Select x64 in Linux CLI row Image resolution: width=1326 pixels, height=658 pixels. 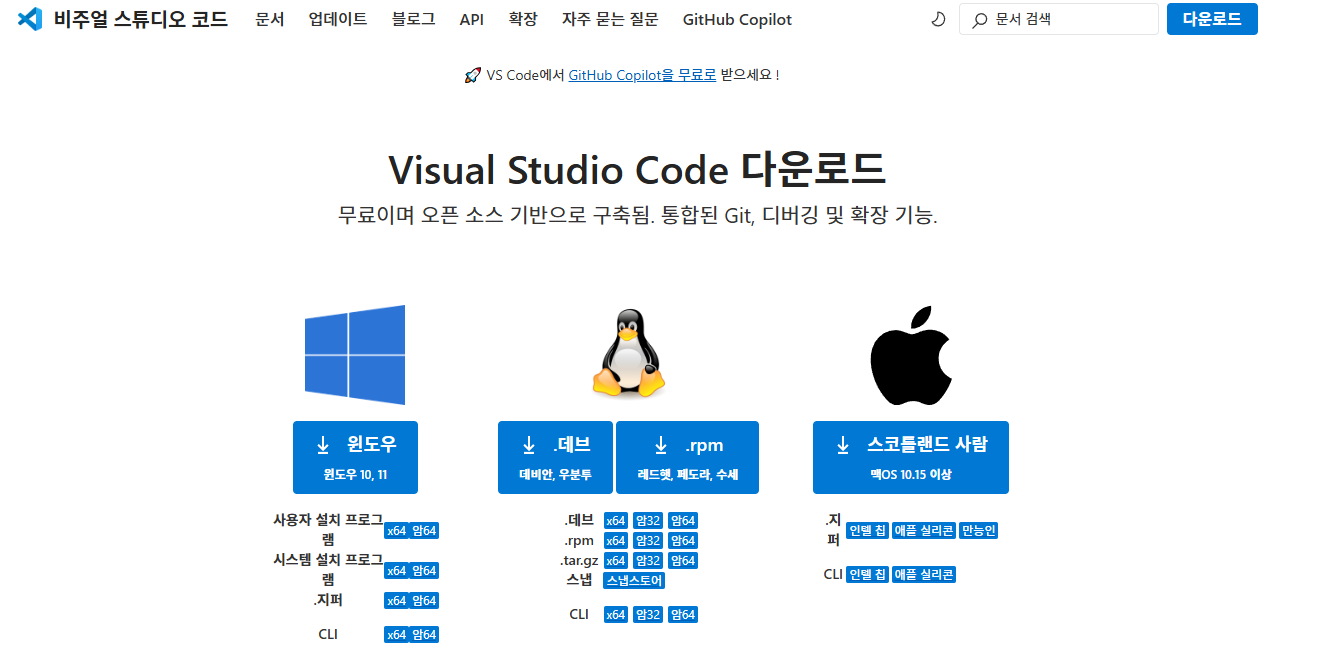pyautogui.click(x=616, y=614)
